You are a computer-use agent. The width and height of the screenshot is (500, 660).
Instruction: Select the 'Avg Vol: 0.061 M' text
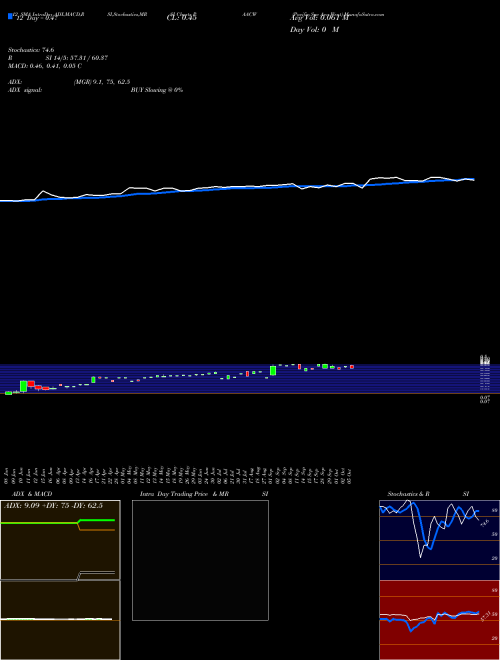point(320,18)
